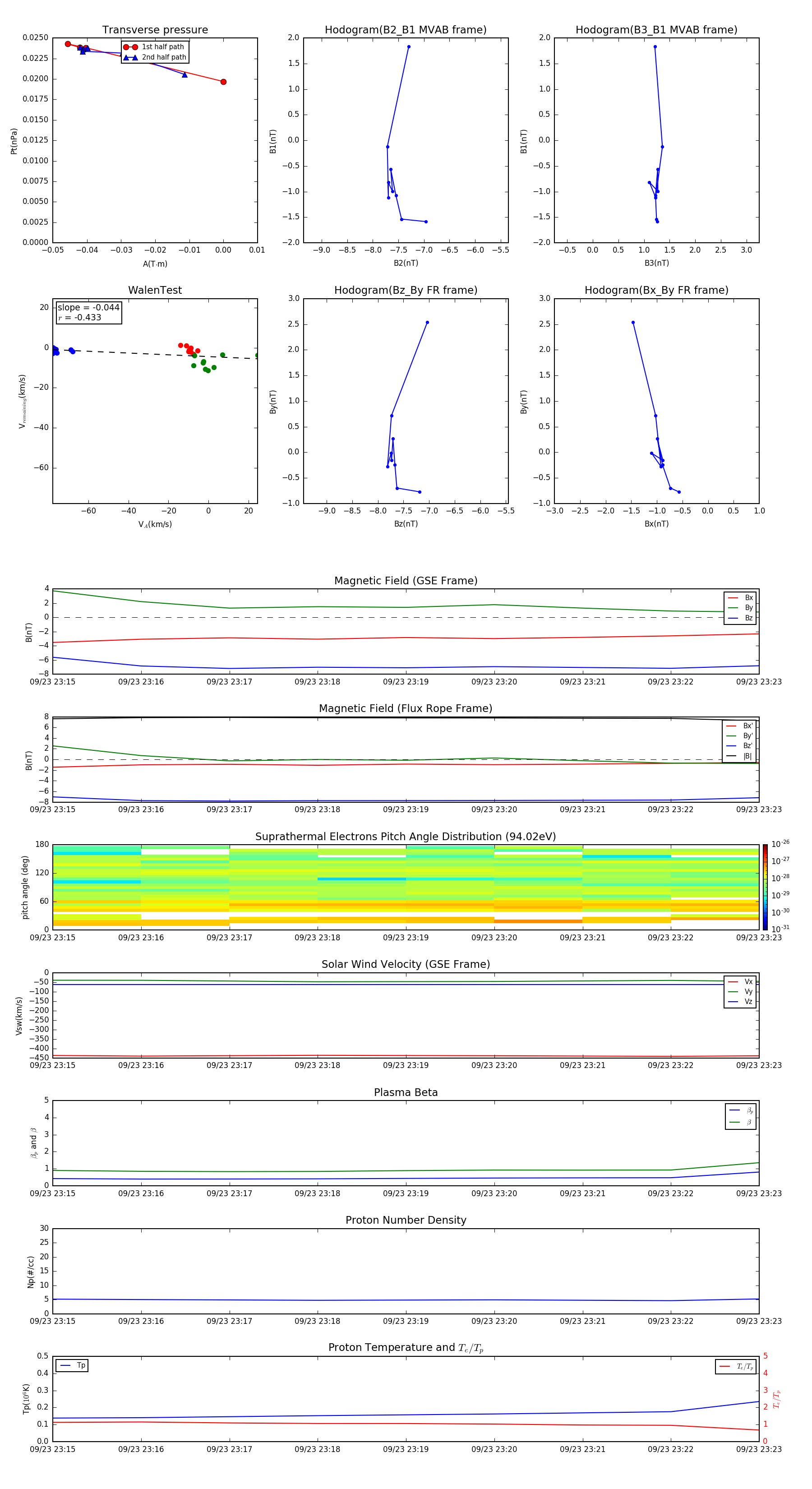812x1489 pixels.
Task: Click the pitch angle (deg) axis label
Action: 25,887
